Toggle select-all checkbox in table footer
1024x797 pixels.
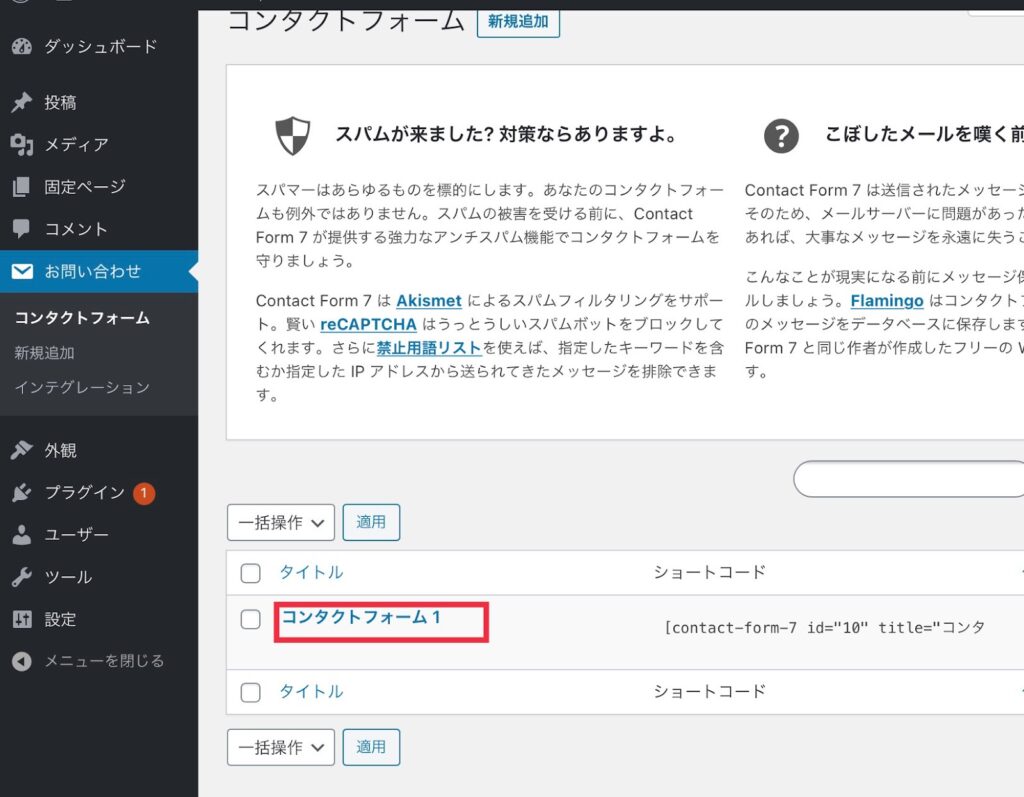coord(251,692)
